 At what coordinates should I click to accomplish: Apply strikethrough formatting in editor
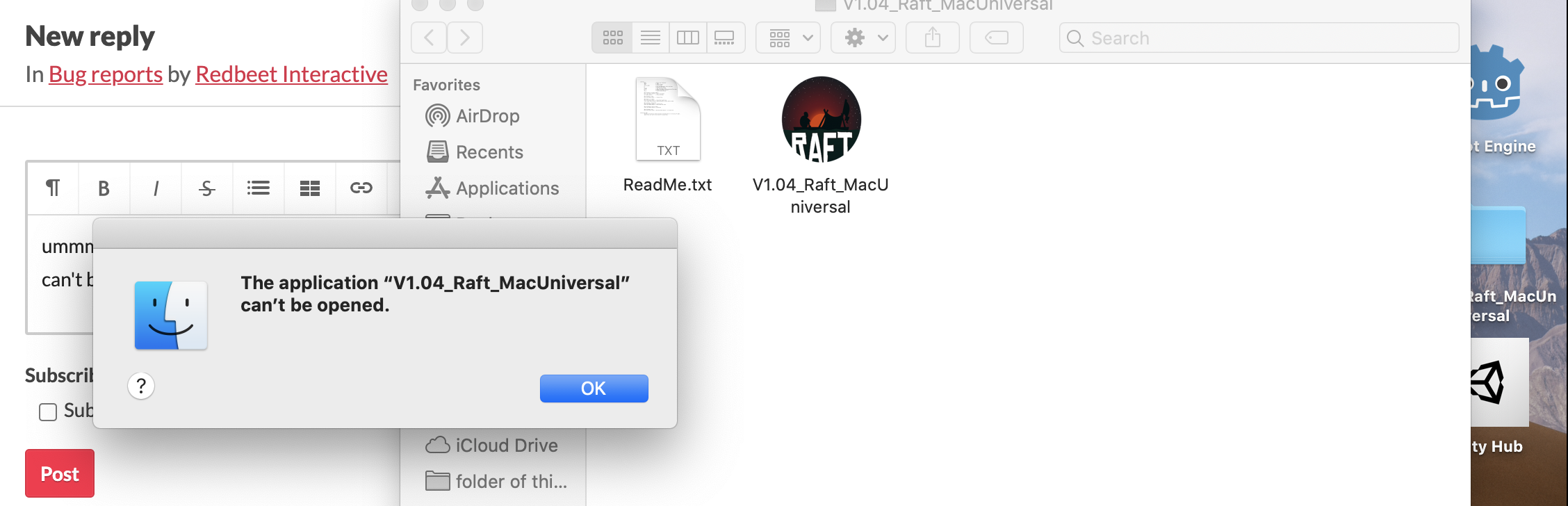coord(207,188)
